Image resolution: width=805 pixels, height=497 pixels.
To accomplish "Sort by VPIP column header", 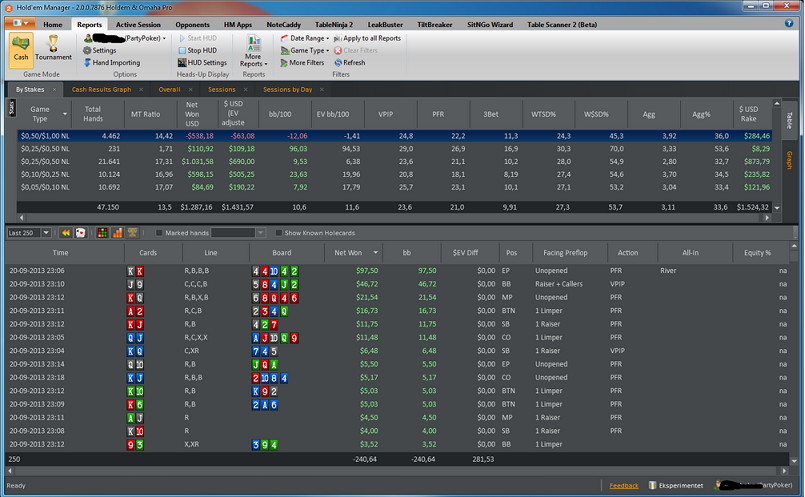I will pos(386,114).
